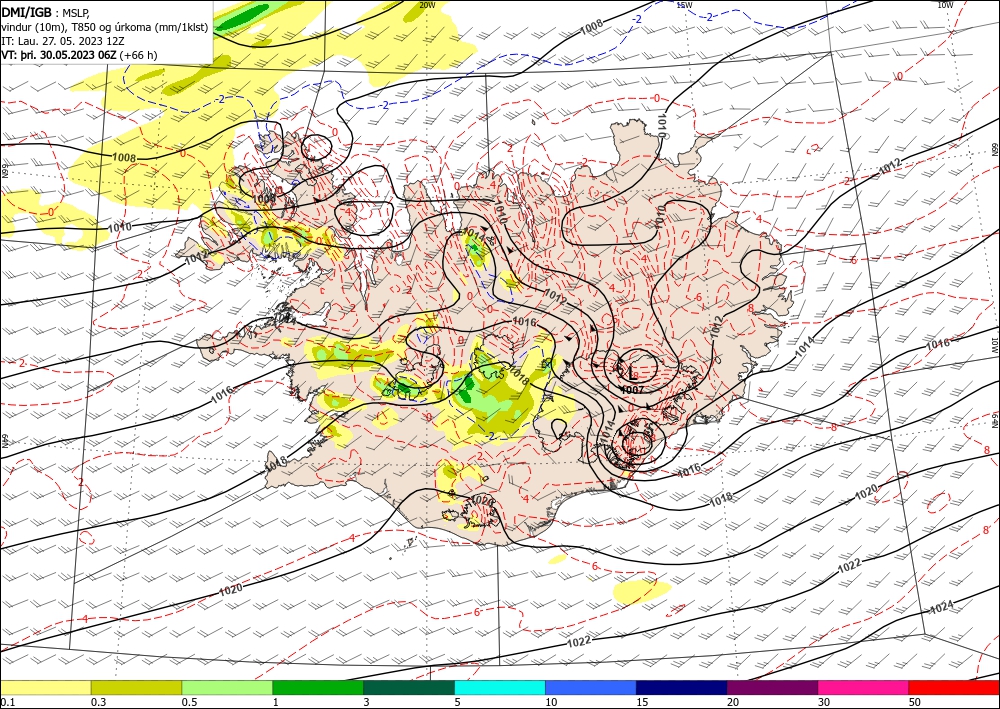Click the "20" legend value
The image size is (1000, 709).
coord(733,702)
